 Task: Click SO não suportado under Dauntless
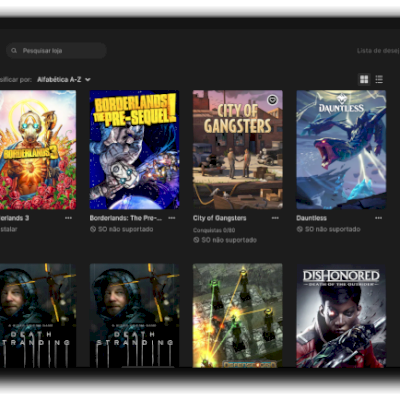(x=333, y=229)
